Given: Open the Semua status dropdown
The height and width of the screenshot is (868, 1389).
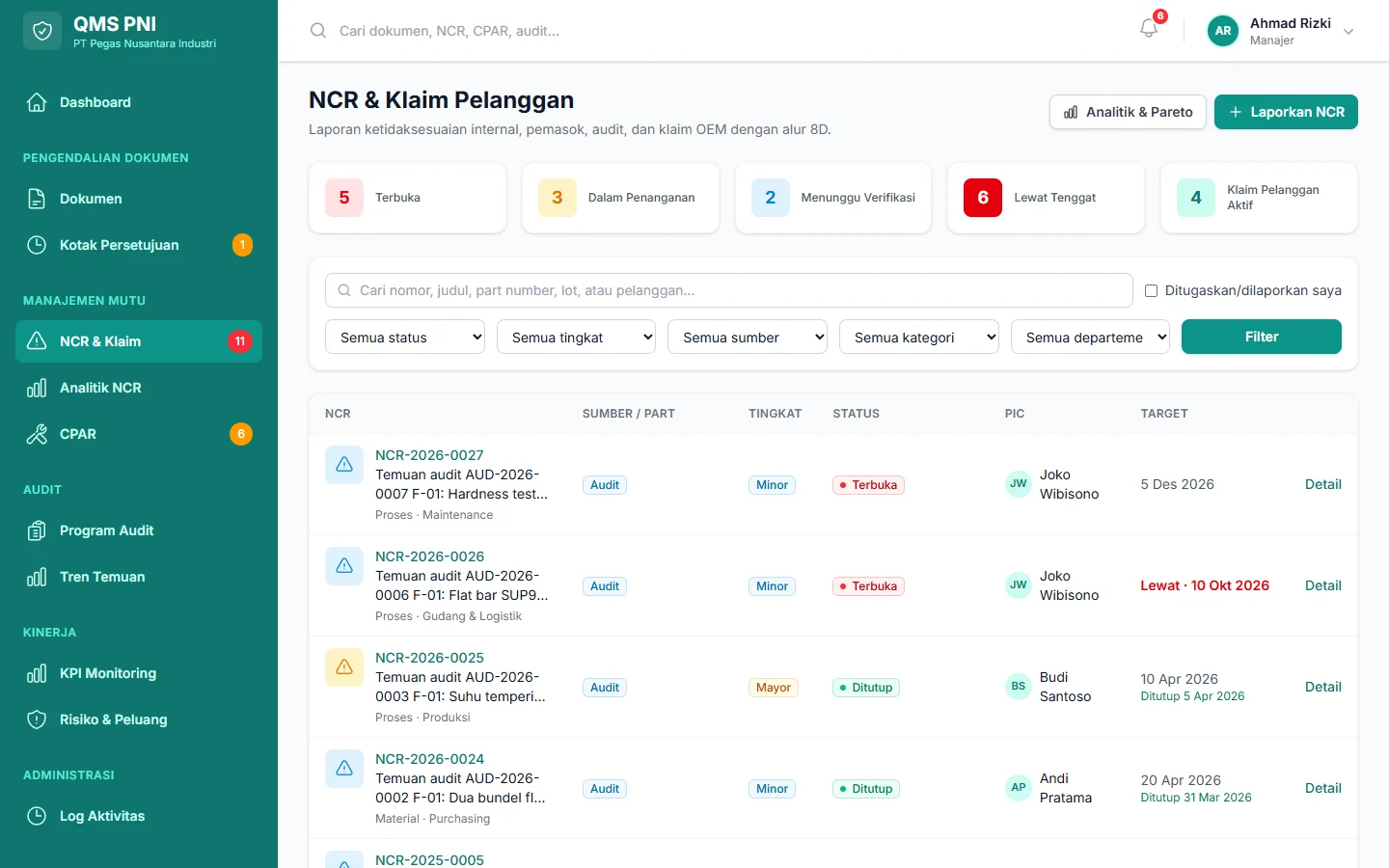Looking at the screenshot, I should pos(405,337).
